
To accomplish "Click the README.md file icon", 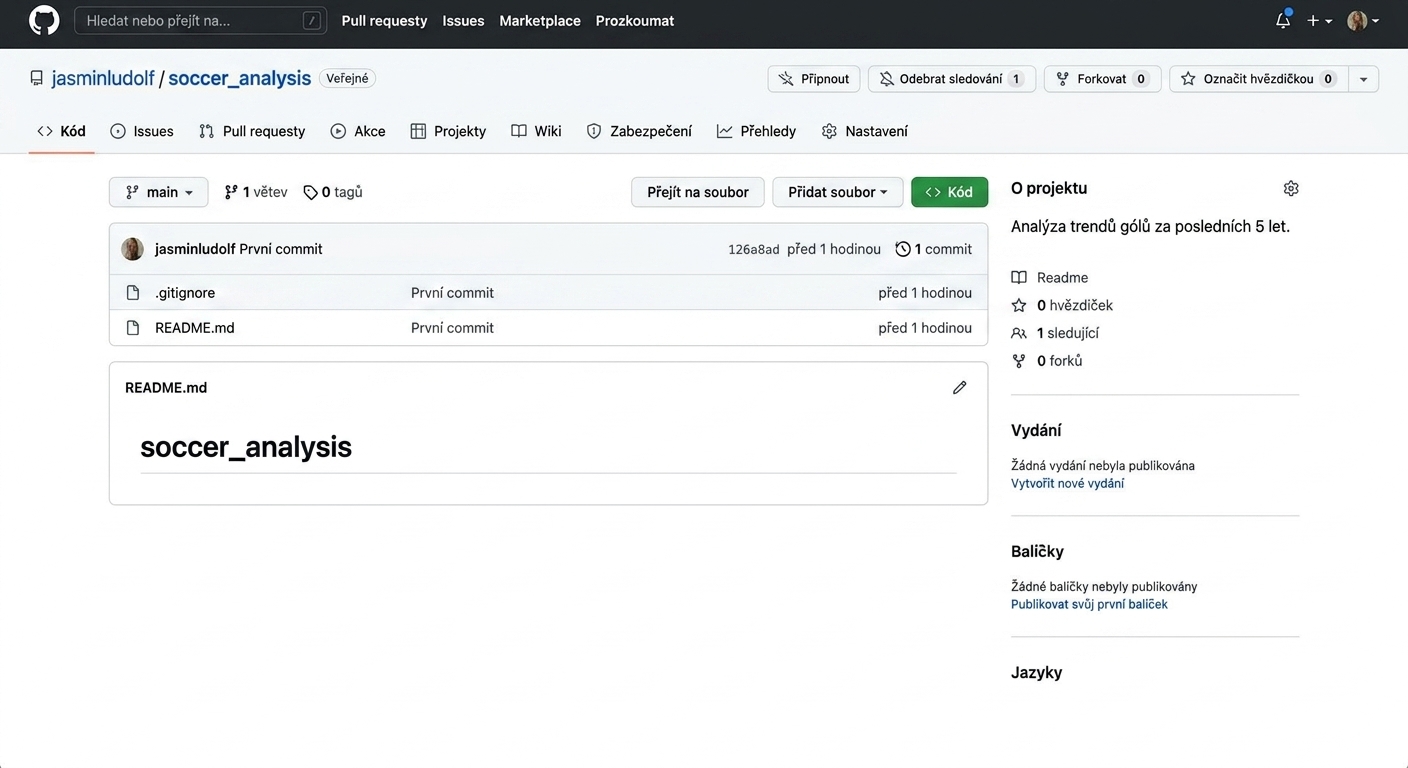I will [x=132, y=328].
